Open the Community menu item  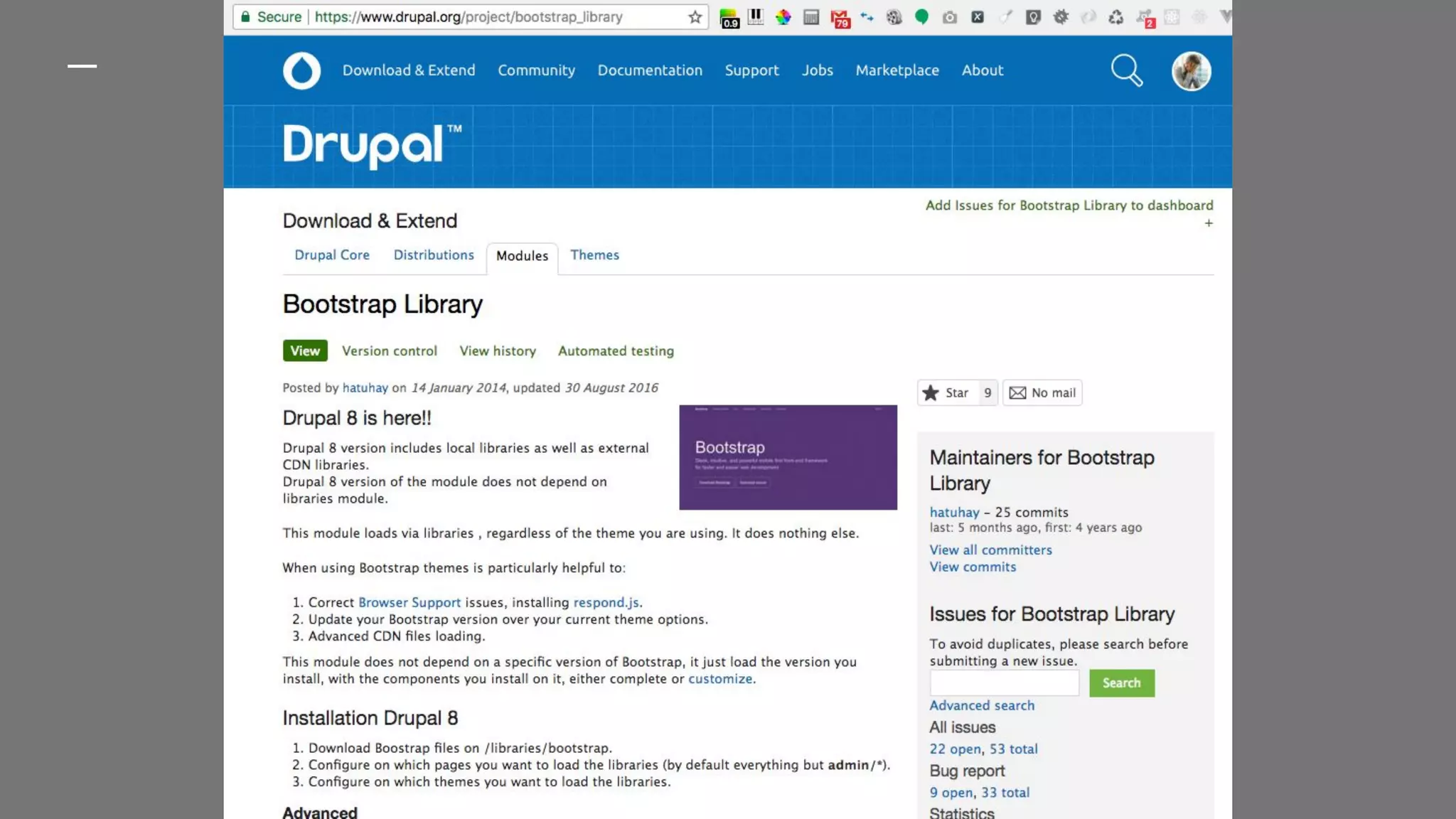[x=536, y=70]
